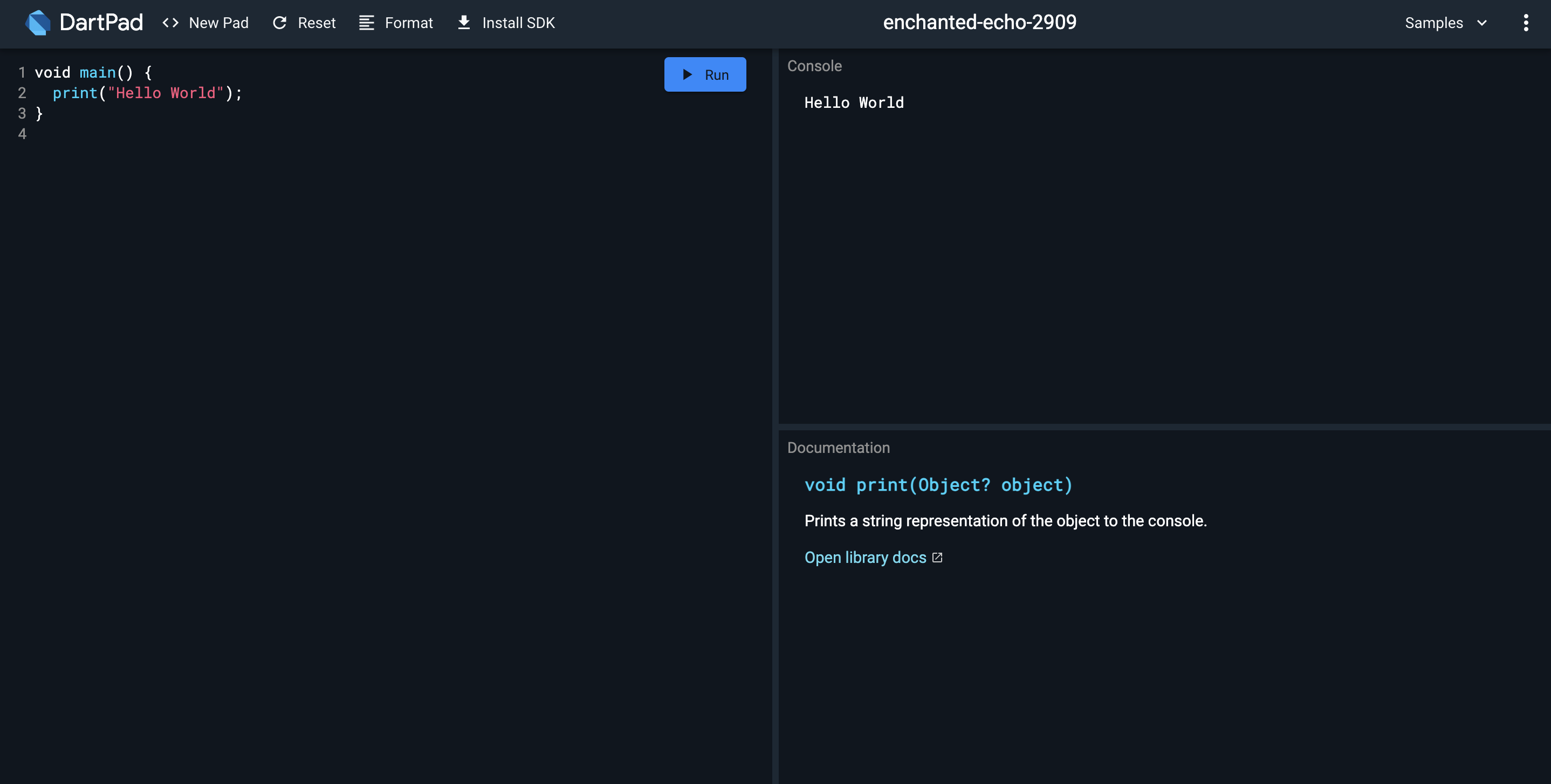
Task: Open the Samples menu label
Action: click(x=1433, y=23)
